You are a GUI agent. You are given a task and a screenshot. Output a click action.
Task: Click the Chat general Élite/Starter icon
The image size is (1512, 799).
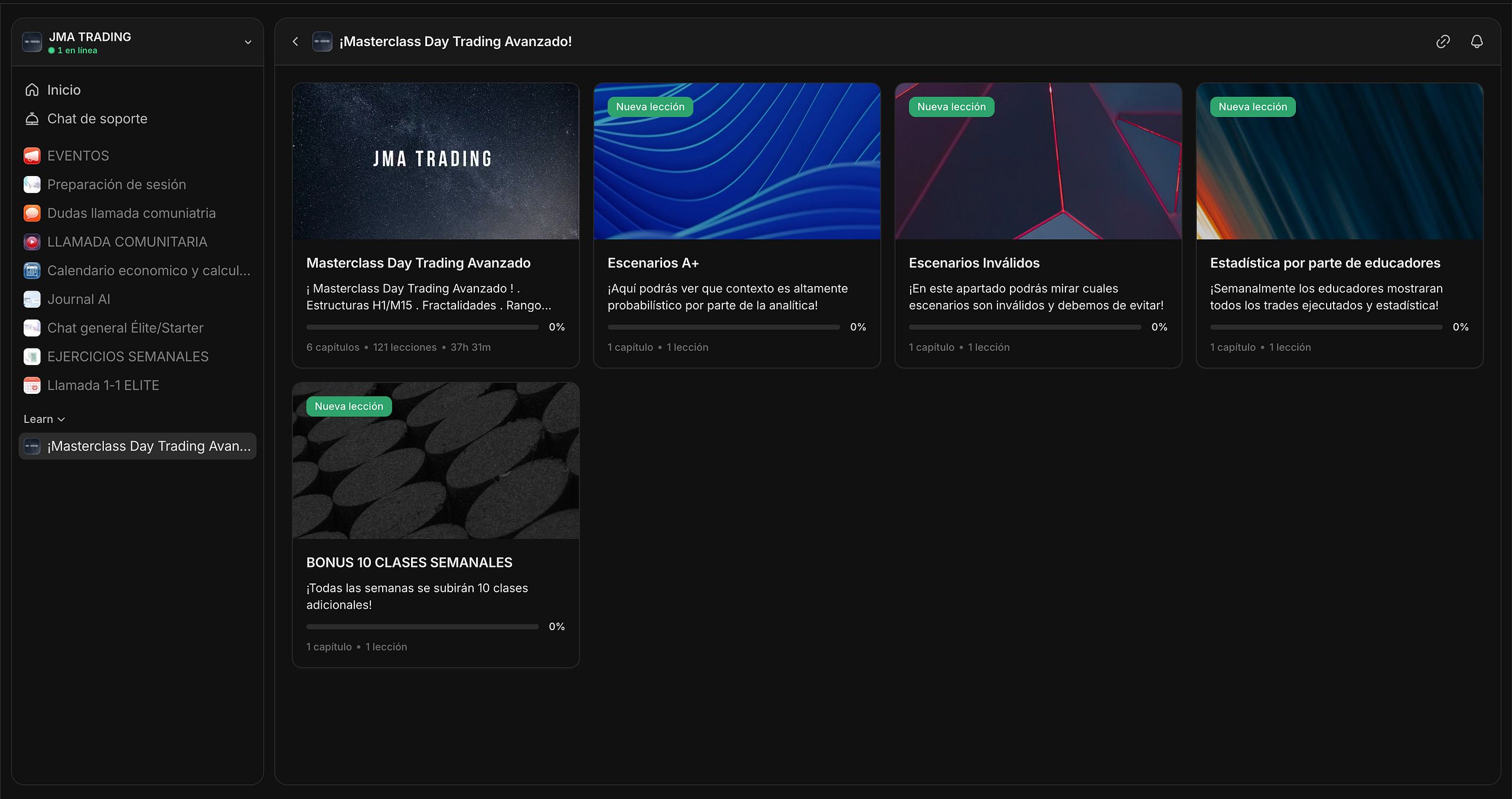coord(32,328)
